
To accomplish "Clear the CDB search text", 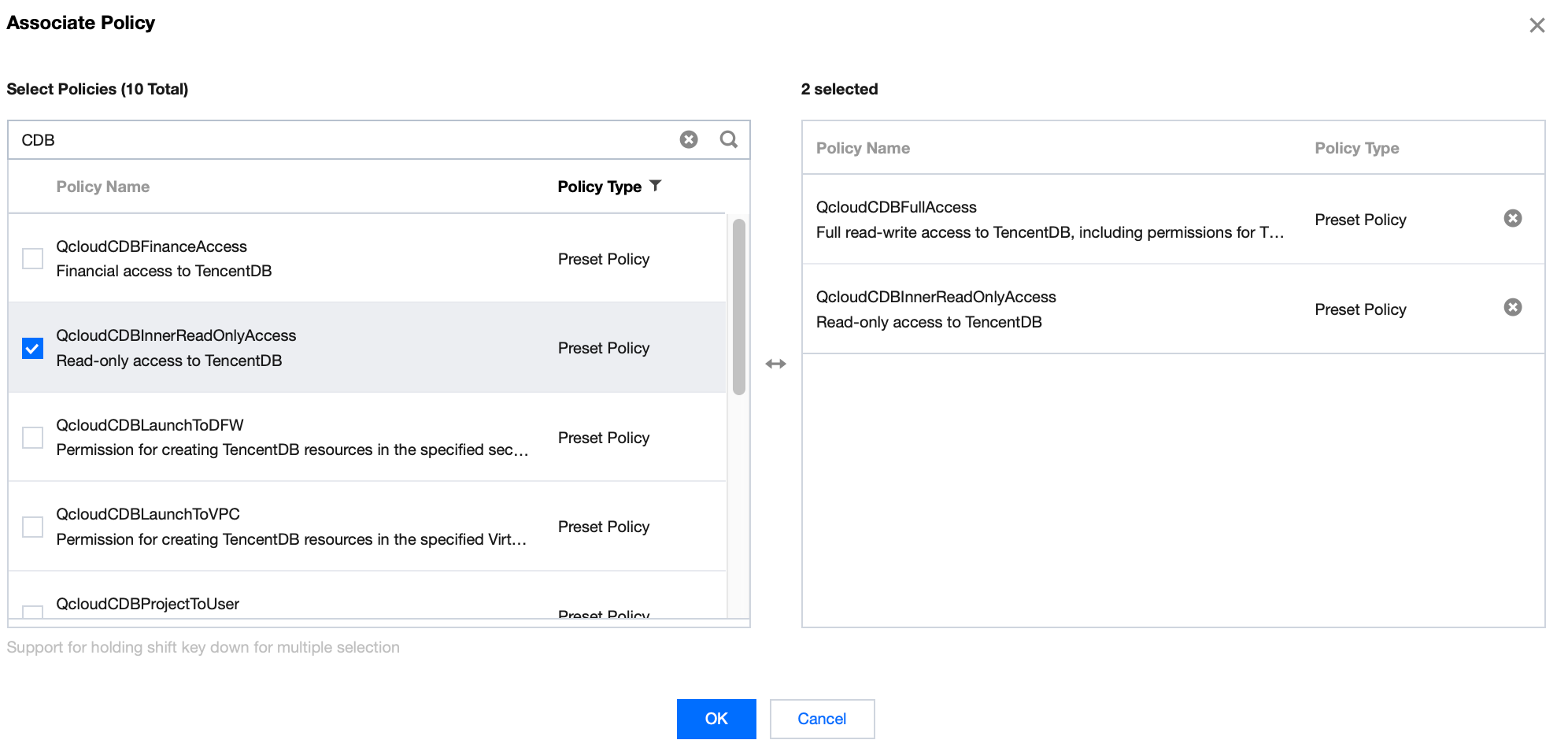I will click(689, 140).
